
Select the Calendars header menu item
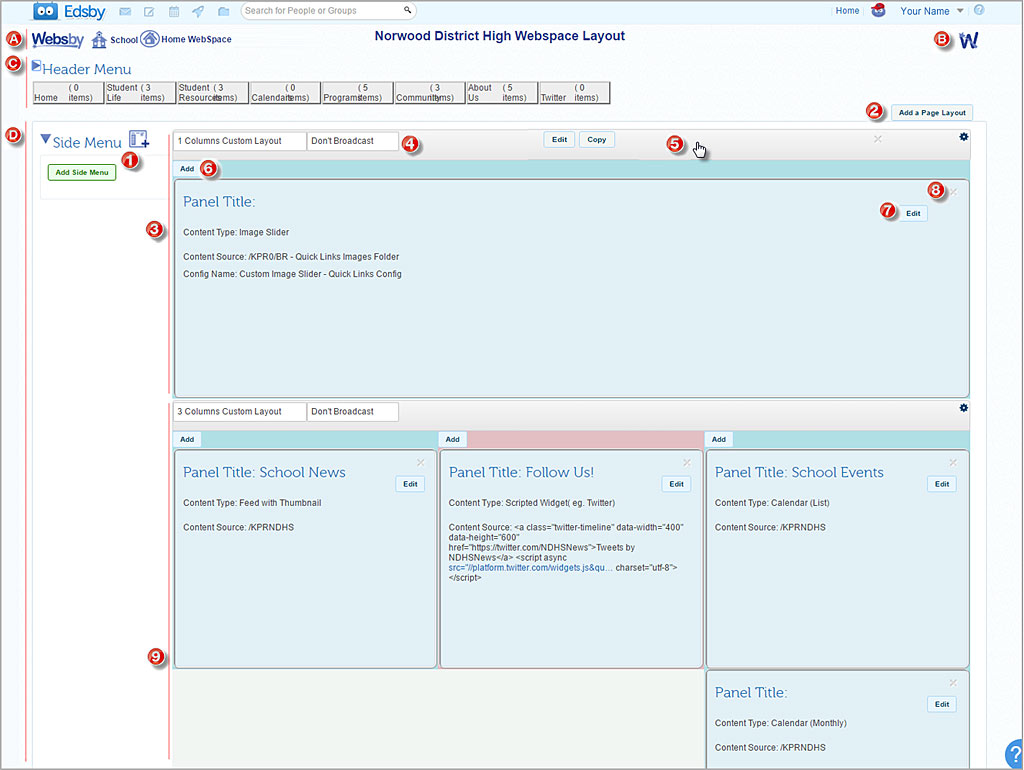pyautogui.click(x=285, y=93)
